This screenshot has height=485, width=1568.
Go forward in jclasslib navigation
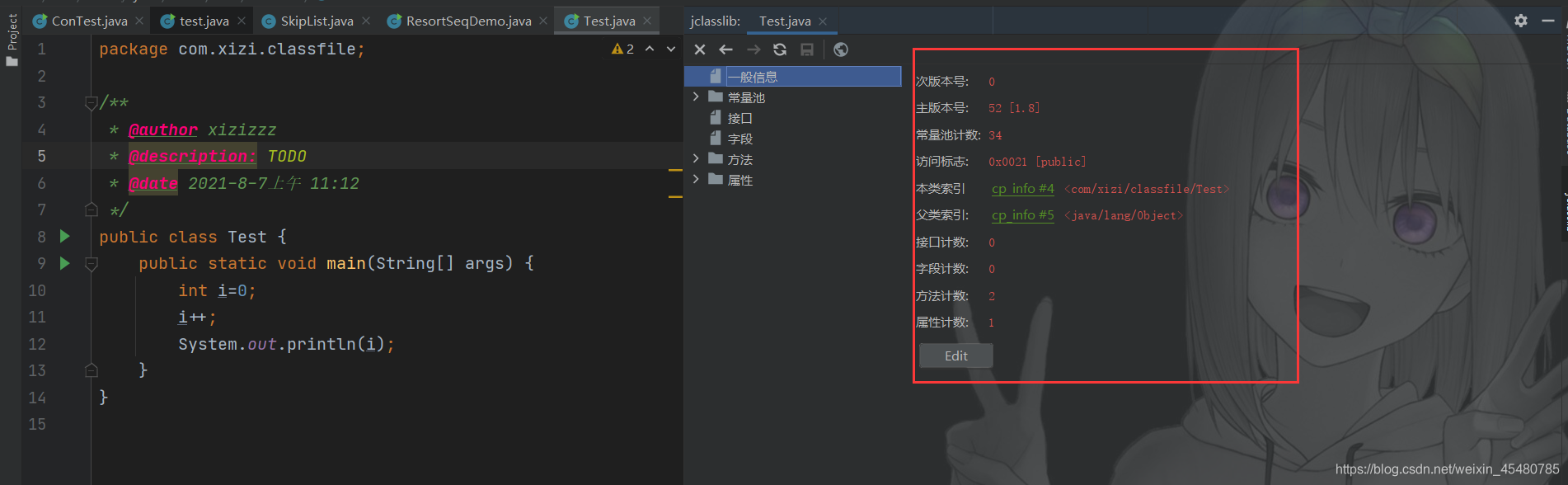[x=753, y=49]
